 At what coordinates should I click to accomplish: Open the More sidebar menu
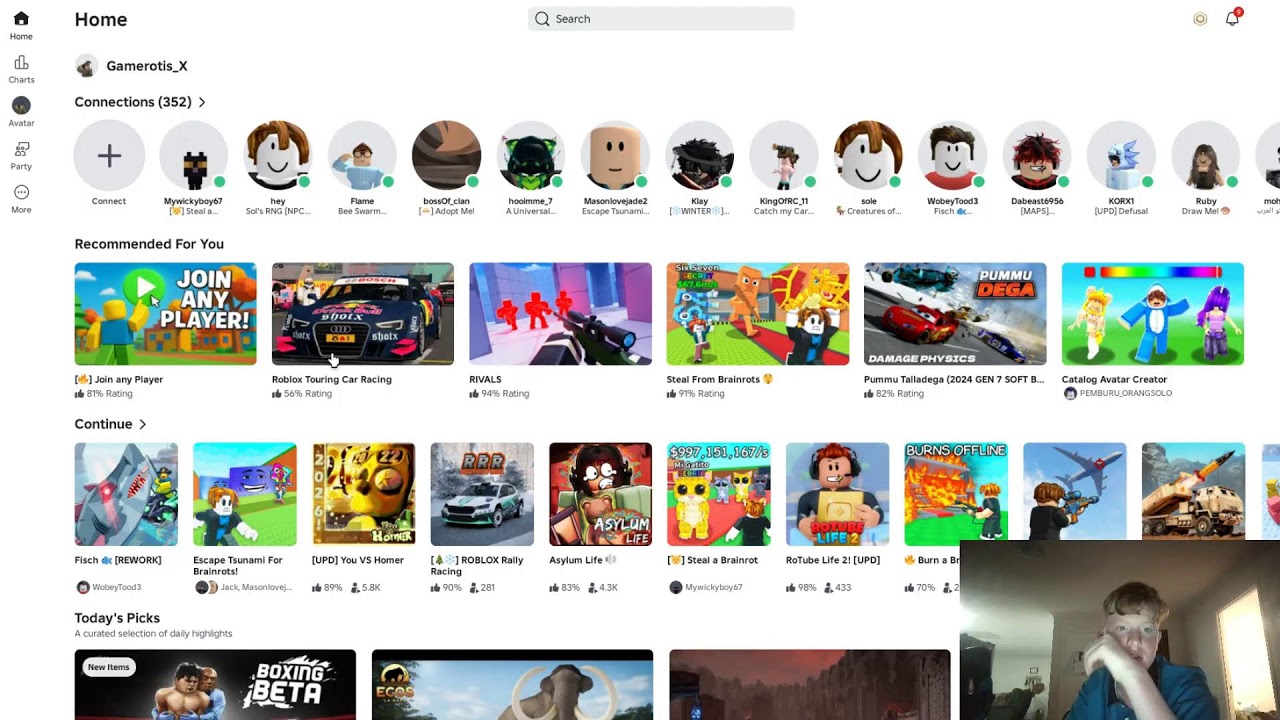(21, 192)
